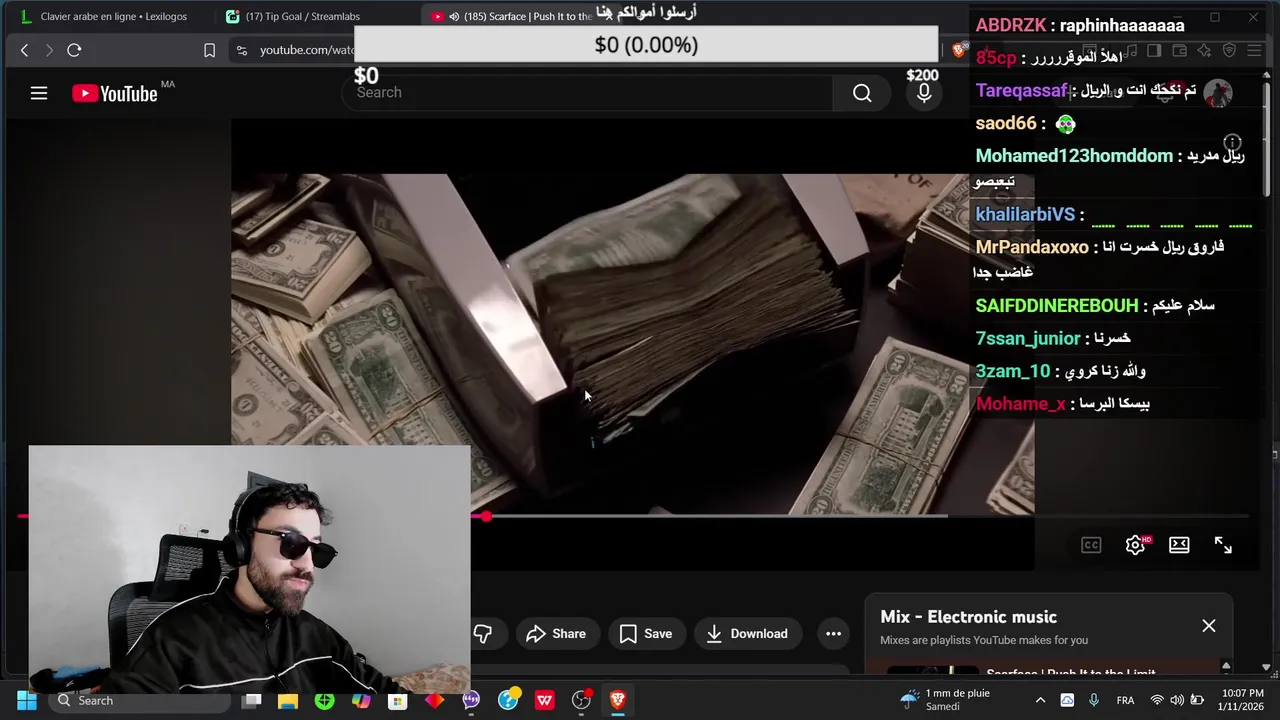Go back in browser history
The width and height of the screenshot is (1280, 720).
coord(25,50)
